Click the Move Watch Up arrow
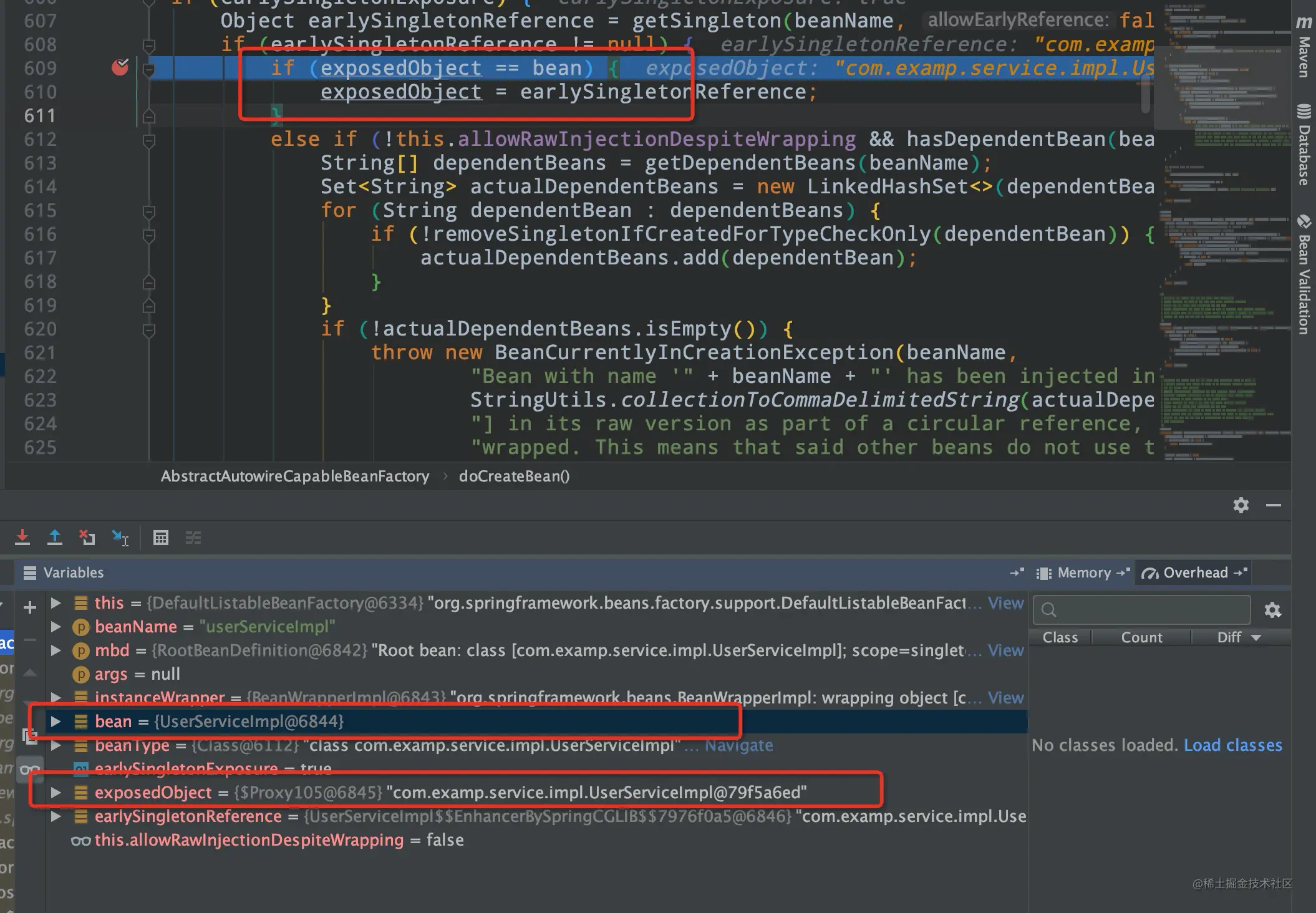 (x=30, y=672)
